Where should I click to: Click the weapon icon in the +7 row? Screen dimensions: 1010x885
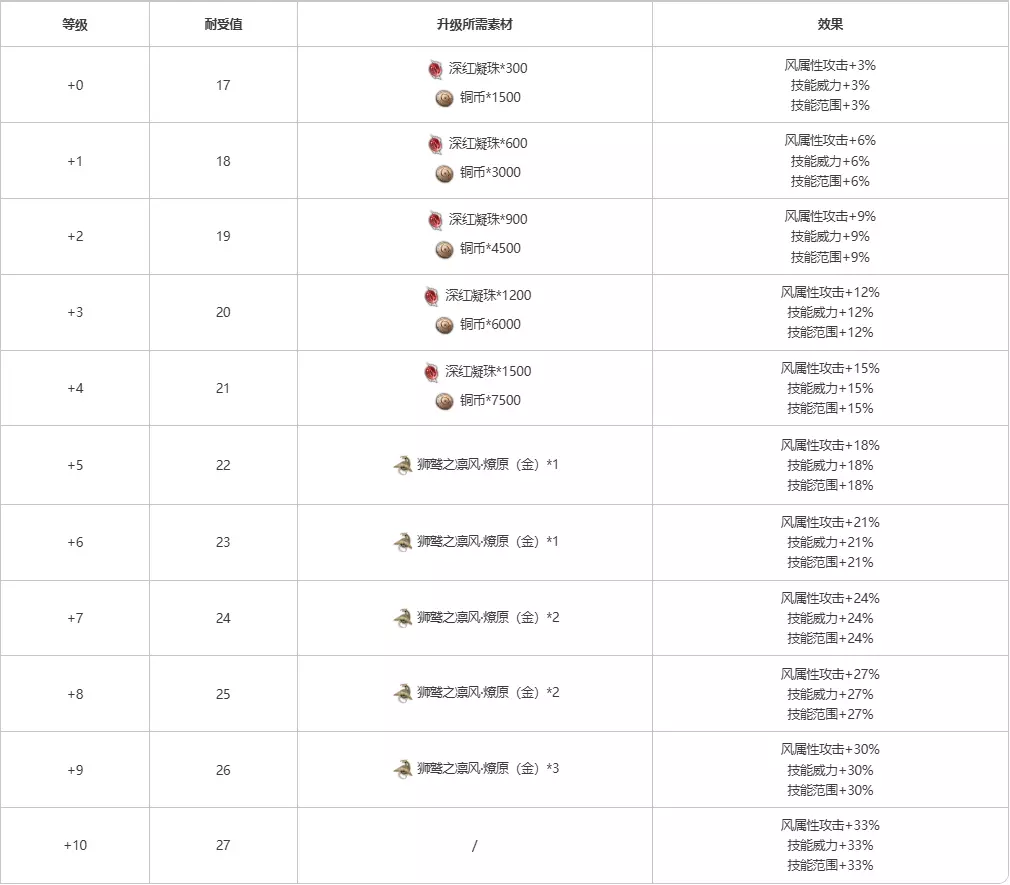[x=402, y=618]
